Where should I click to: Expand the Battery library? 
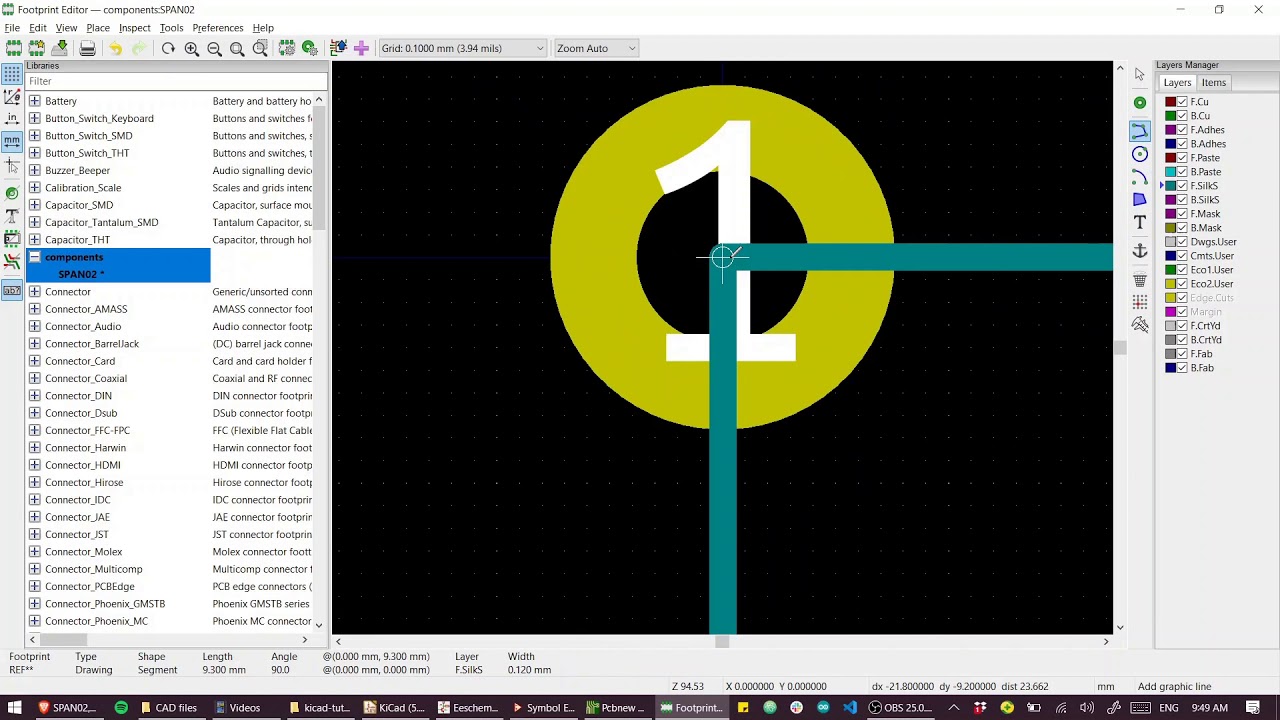click(35, 101)
